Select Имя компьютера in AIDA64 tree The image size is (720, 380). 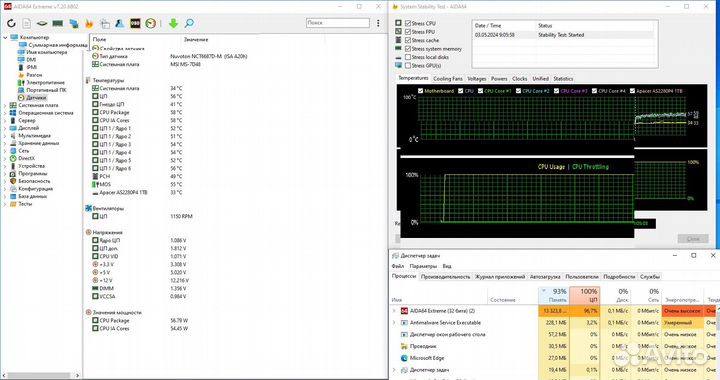click(46, 52)
